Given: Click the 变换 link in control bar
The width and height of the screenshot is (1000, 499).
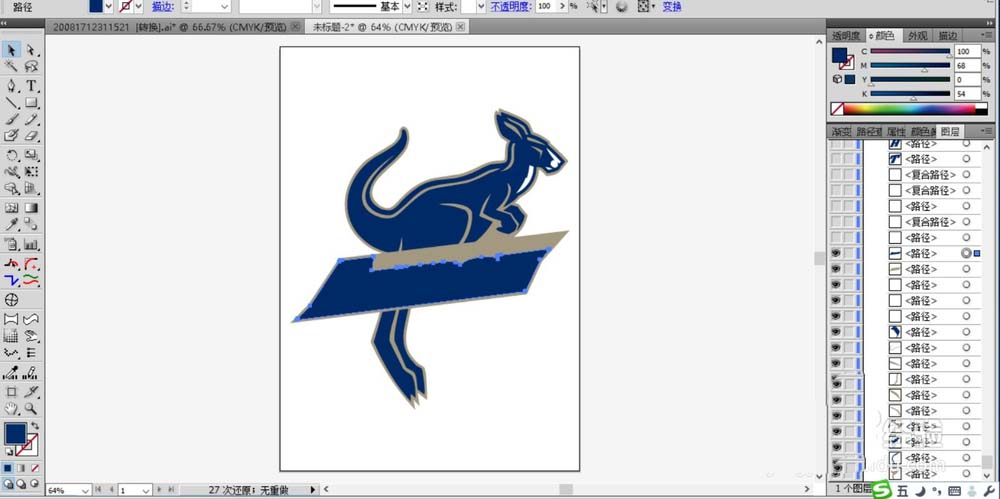Looking at the screenshot, I should coord(672,6).
